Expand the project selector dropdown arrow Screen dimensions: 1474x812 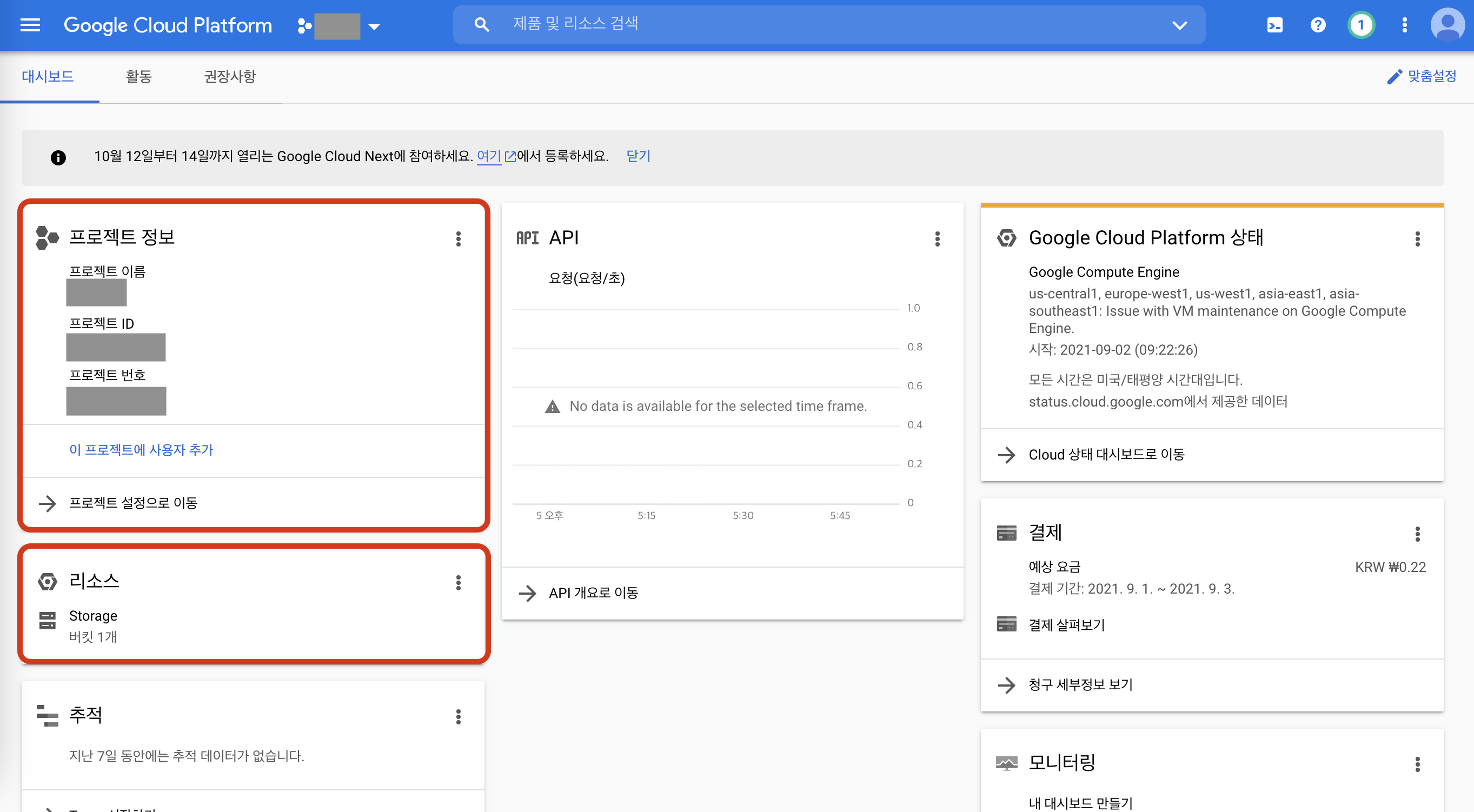pyautogui.click(x=374, y=26)
